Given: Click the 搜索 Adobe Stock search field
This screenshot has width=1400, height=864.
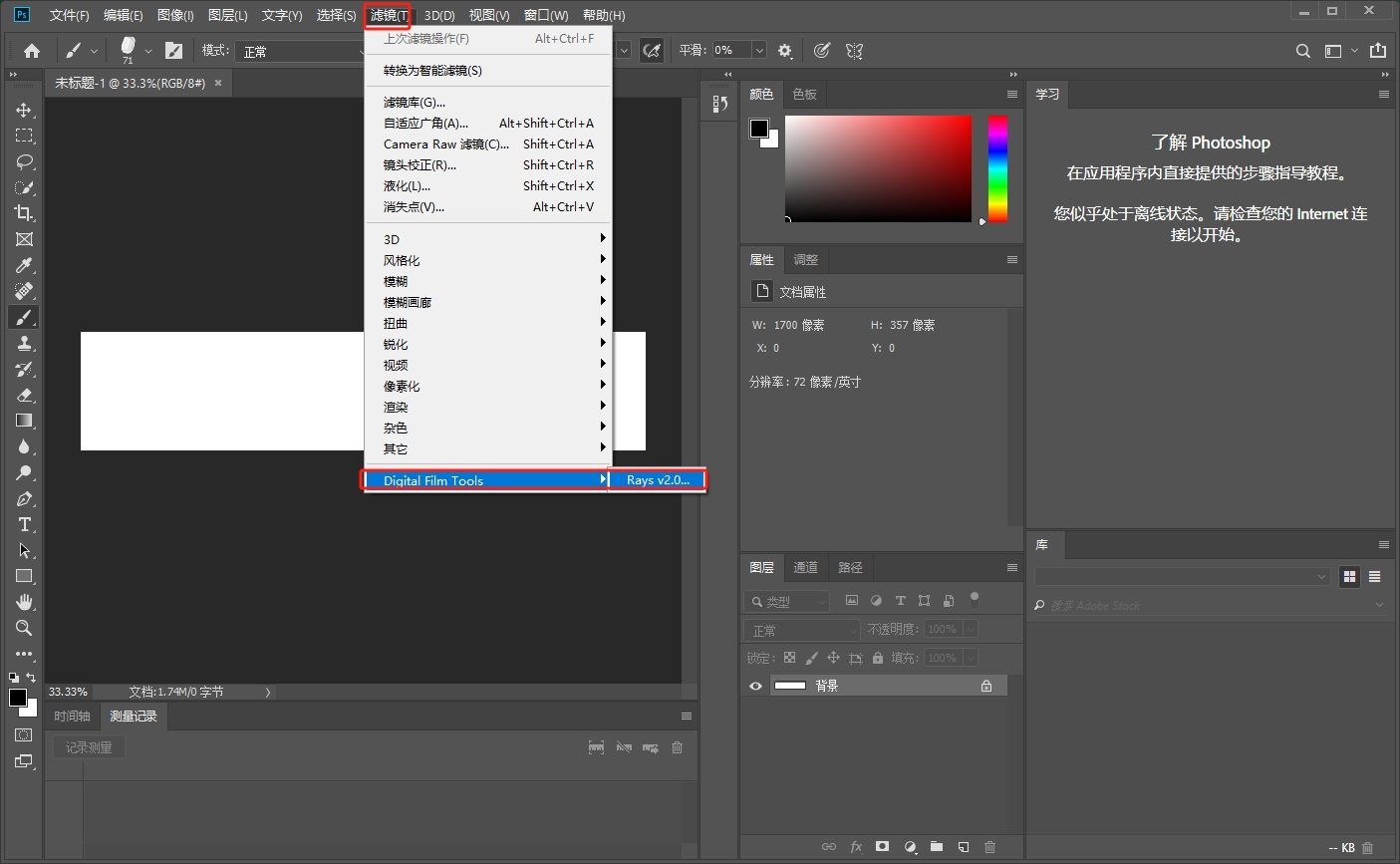Looking at the screenshot, I should pos(1211,605).
